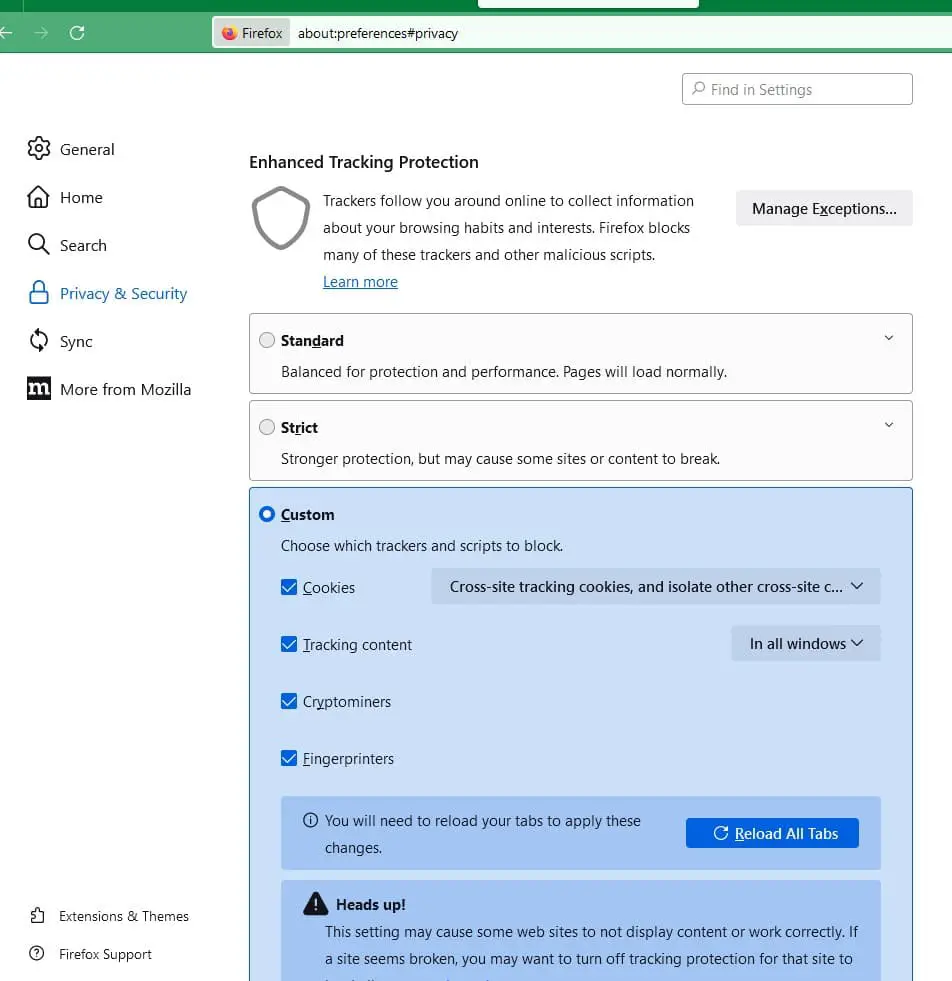Viewport: 952px width, 981px height.
Task: Click the forward navigation arrow
Action: (41, 33)
